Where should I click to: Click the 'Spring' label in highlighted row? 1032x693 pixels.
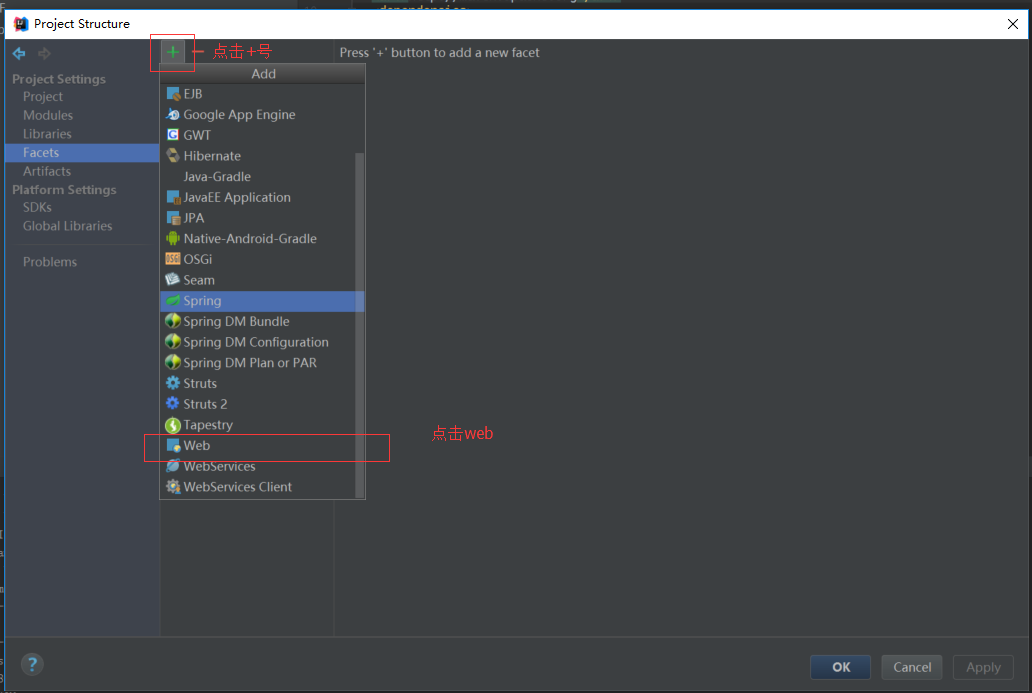[x=202, y=301]
